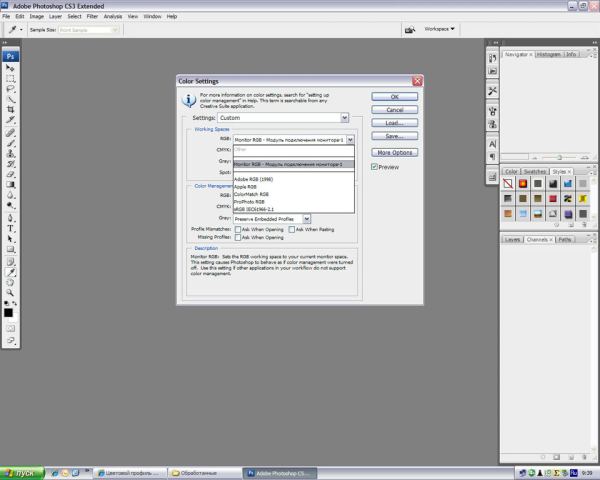Select the Slice tool
Viewport: 600px width, 480px height.
(x=10, y=120)
